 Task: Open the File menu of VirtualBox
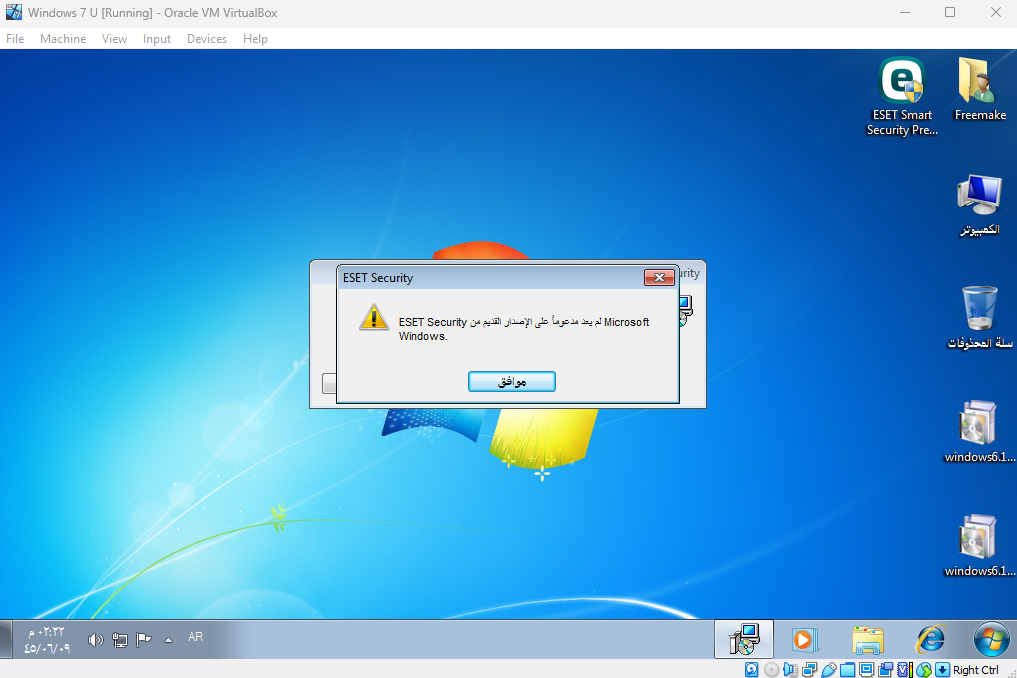[x=15, y=39]
